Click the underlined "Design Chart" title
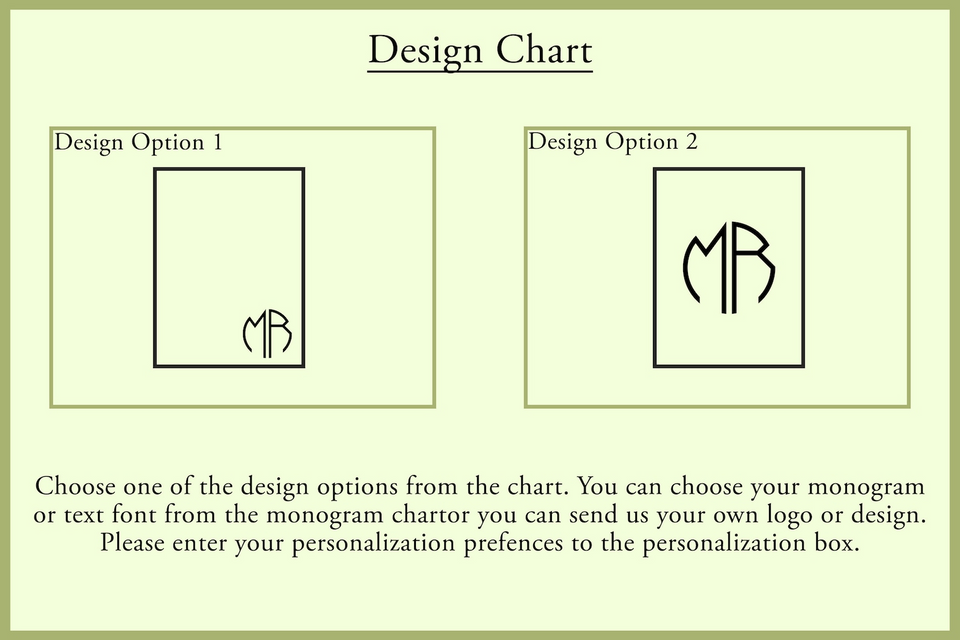This screenshot has width=960, height=640. [x=480, y=50]
